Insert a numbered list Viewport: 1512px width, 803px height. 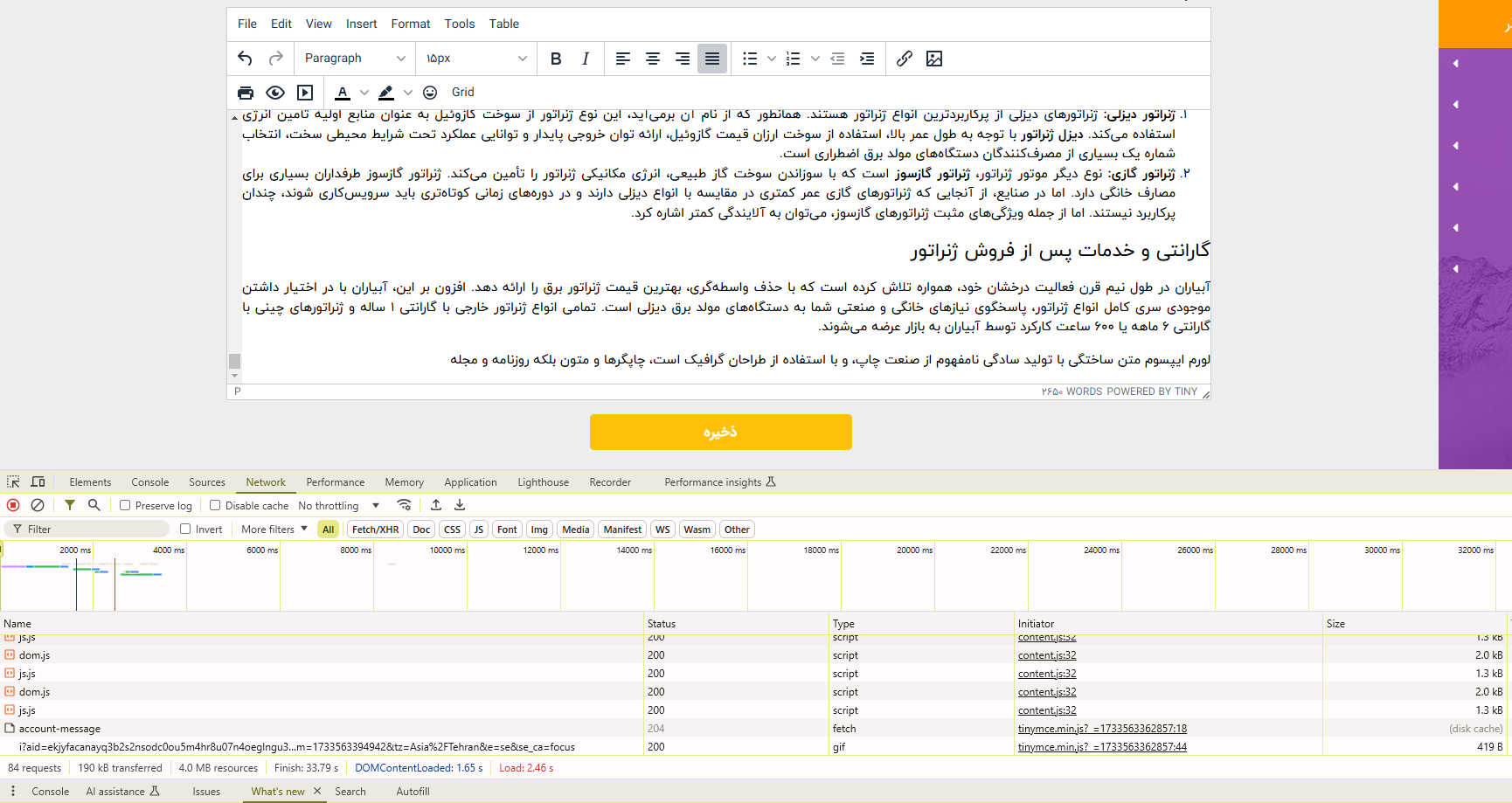tap(794, 59)
